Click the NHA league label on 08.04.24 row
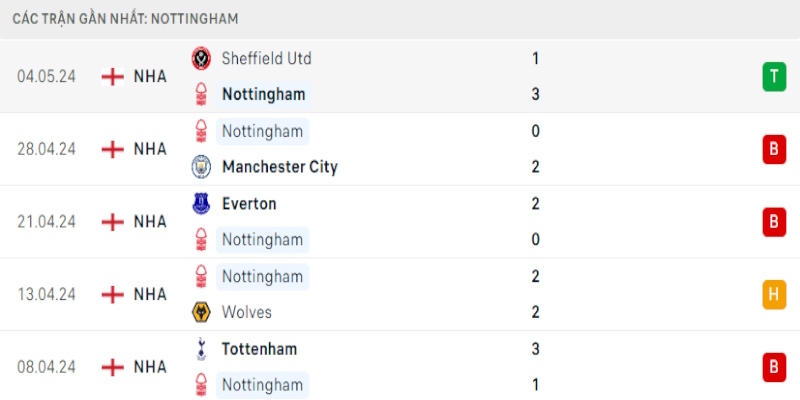Image resolution: width=800 pixels, height=400 pixels. click(x=150, y=367)
